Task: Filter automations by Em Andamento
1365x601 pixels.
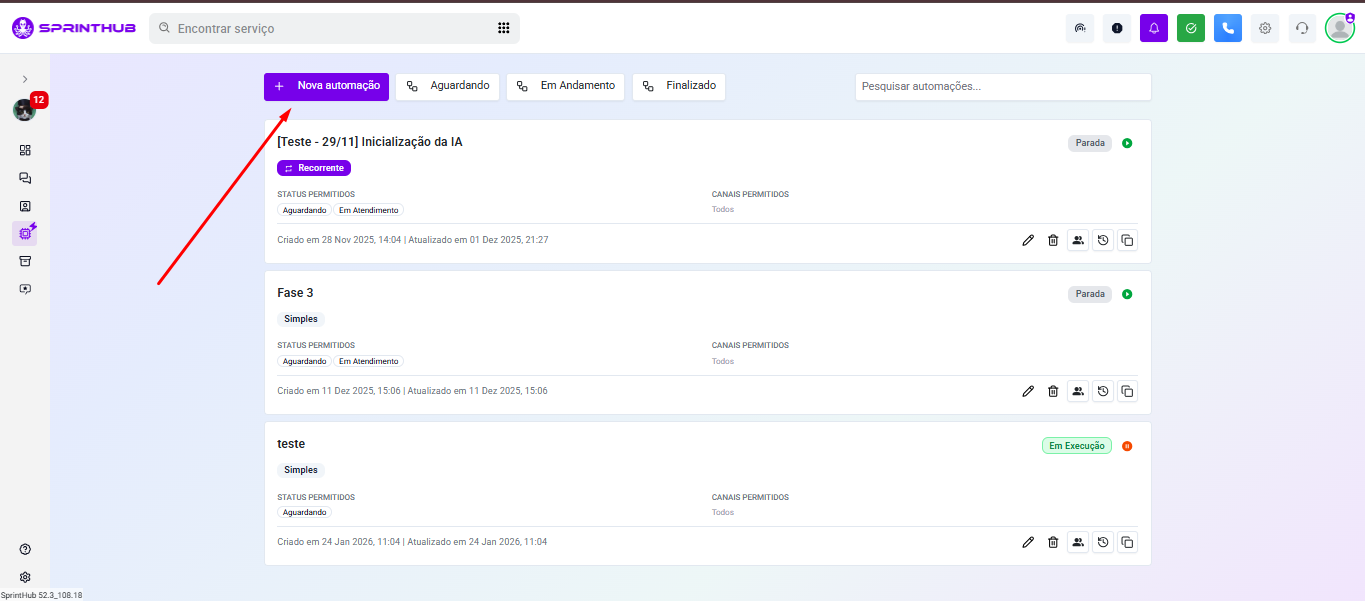Action: click(x=565, y=86)
